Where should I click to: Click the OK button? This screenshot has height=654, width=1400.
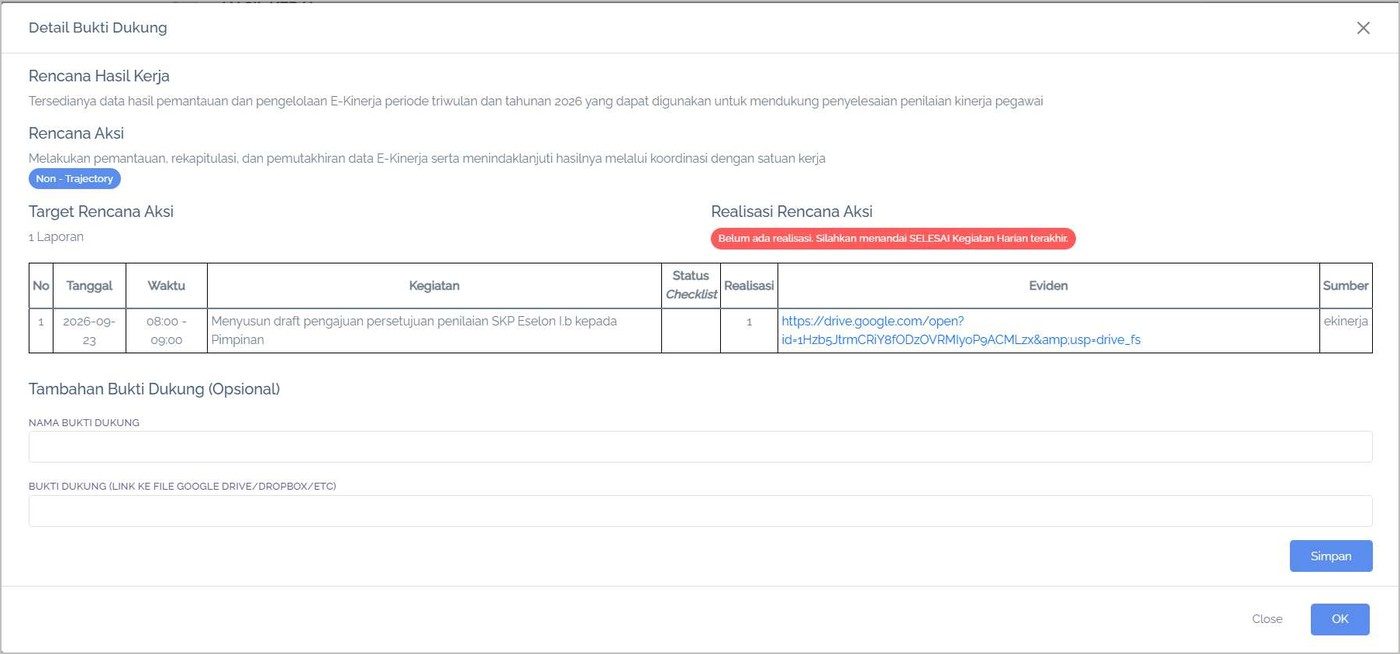1340,619
